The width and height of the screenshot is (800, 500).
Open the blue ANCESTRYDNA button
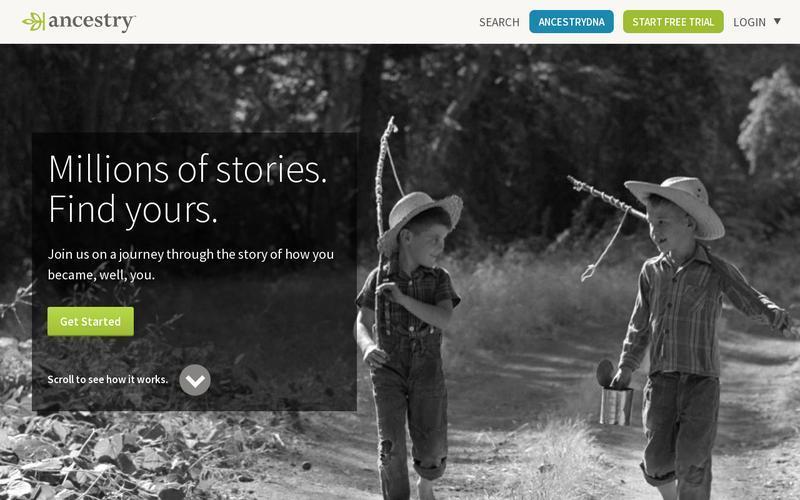click(x=571, y=22)
